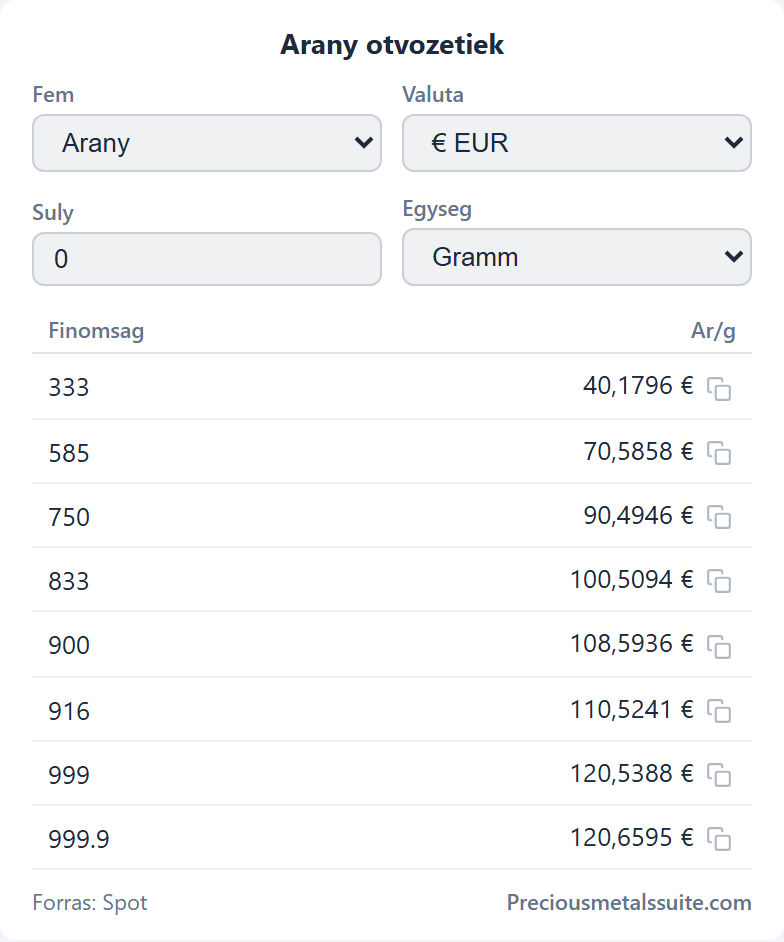
Task: Select the 999.9 fineness row
Action: coord(392,837)
